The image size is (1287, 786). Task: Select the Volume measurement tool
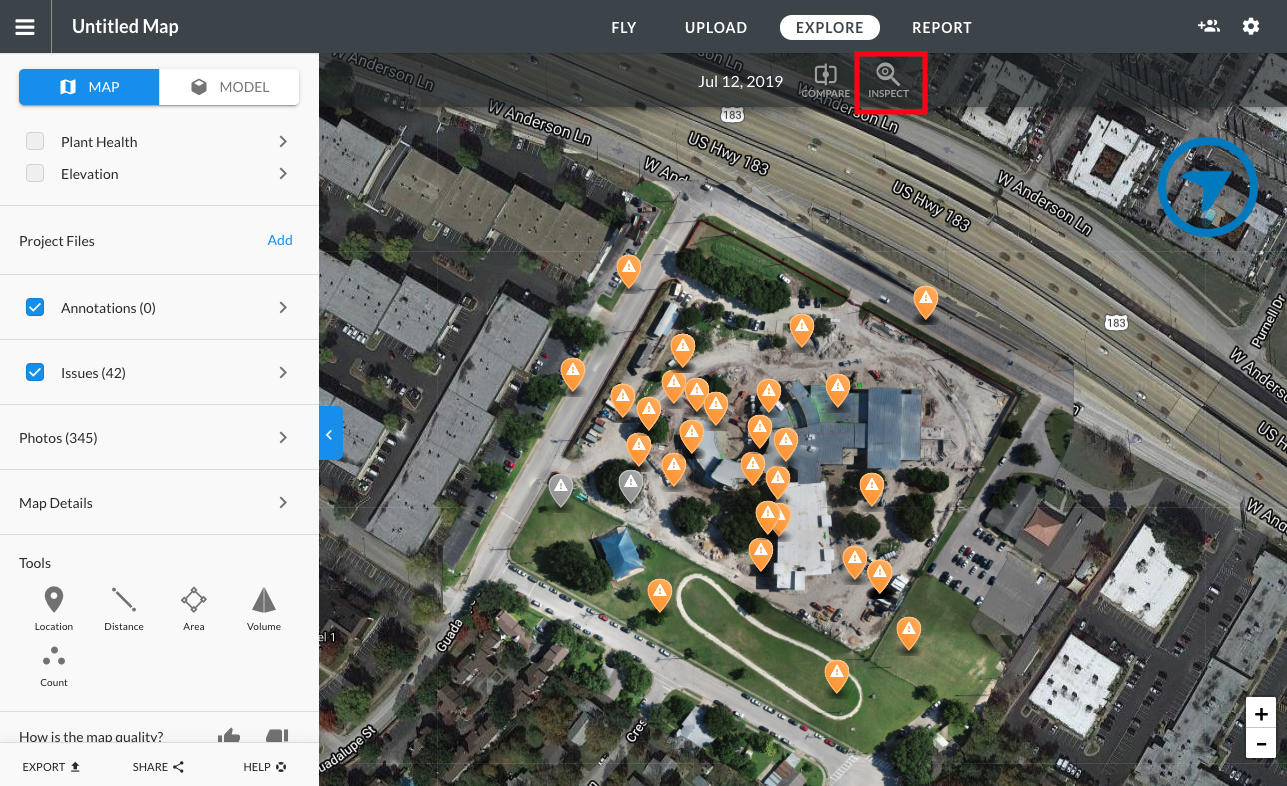[264, 609]
